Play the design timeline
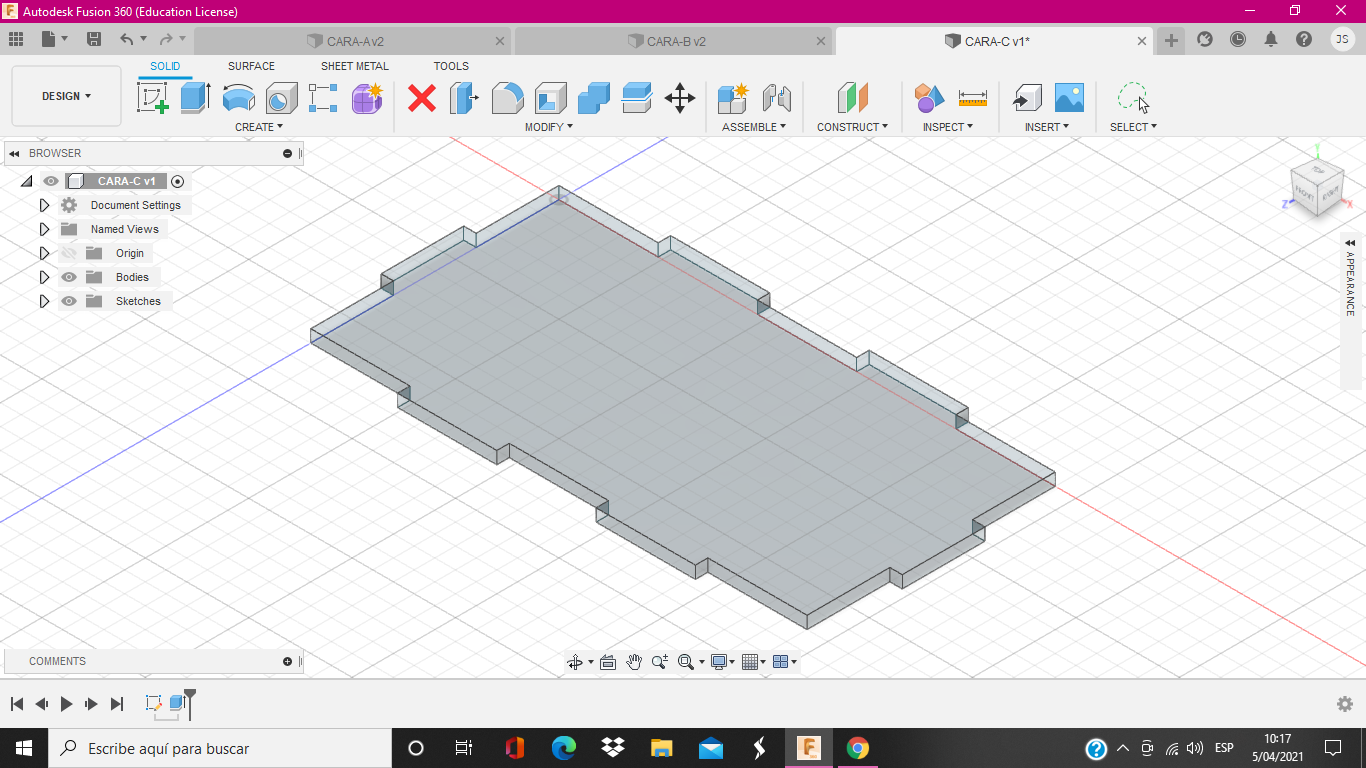Image resolution: width=1366 pixels, height=768 pixels. tap(66, 704)
